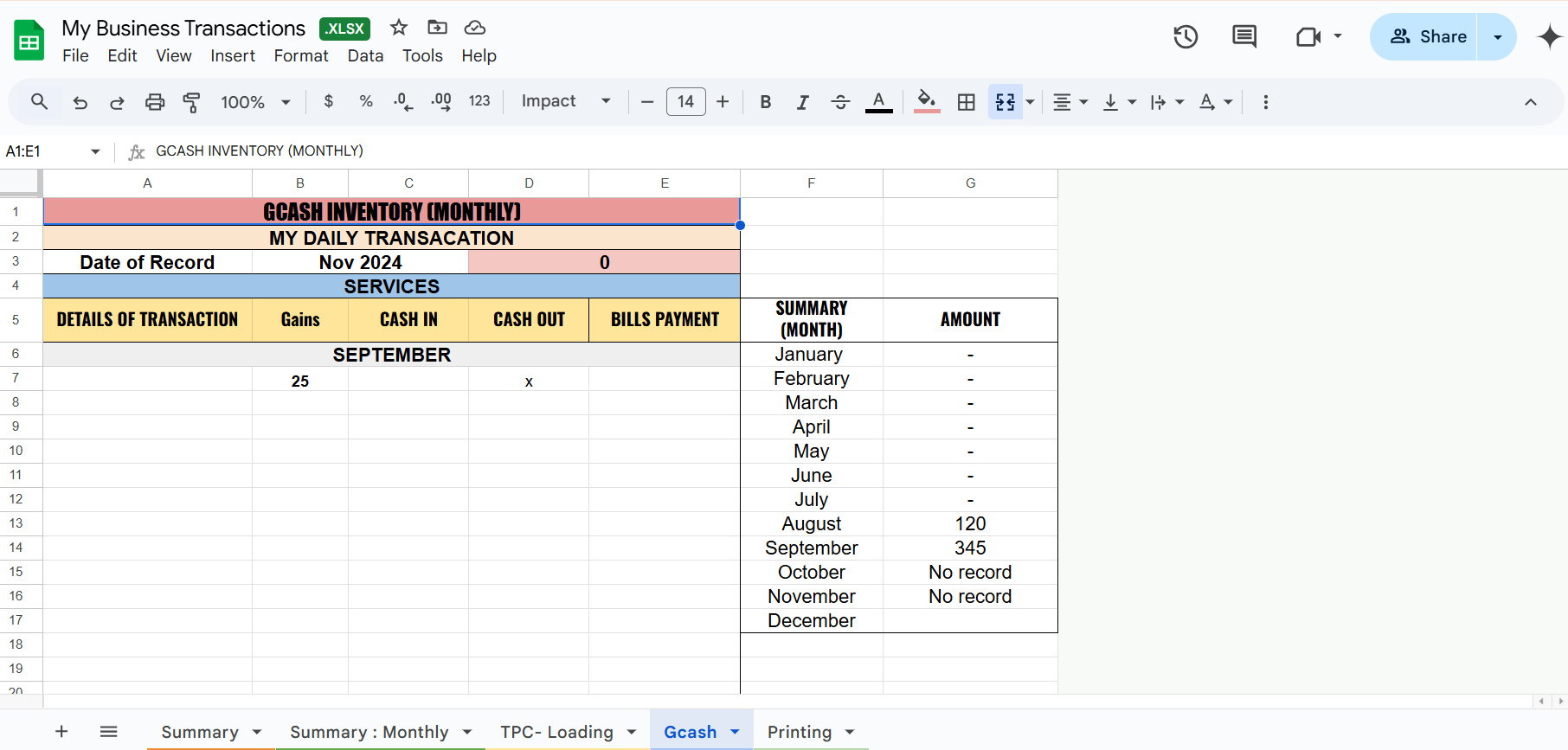Open the Format menu
This screenshot has width=1568, height=750.
point(301,55)
